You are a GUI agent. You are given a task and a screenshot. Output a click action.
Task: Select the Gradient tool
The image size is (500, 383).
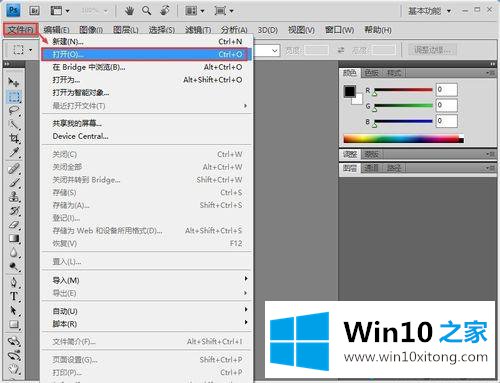coord(14,239)
